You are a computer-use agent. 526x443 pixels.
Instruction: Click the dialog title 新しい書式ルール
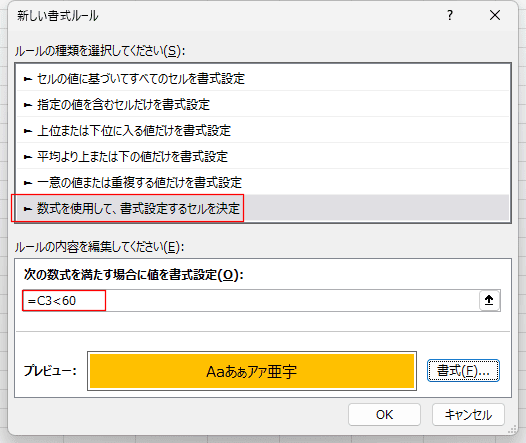point(58,16)
